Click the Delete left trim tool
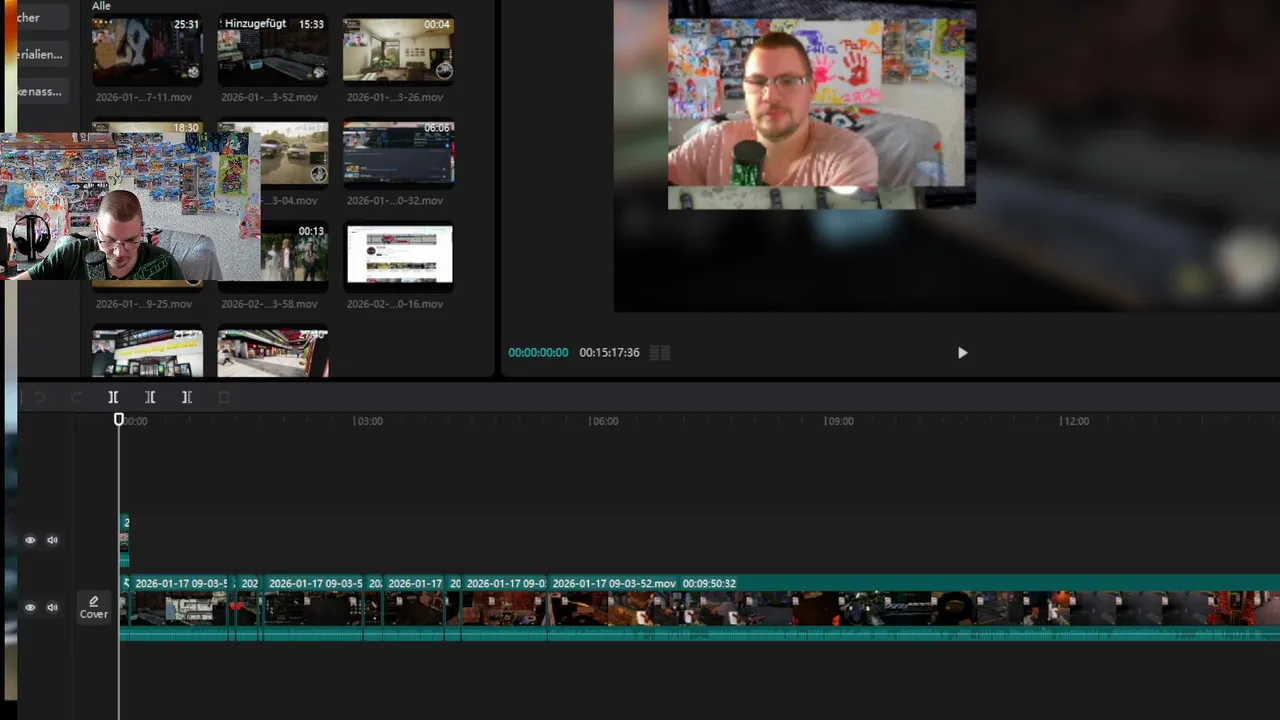The image size is (1280, 720). pyautogui.click(x=150, y=397)
